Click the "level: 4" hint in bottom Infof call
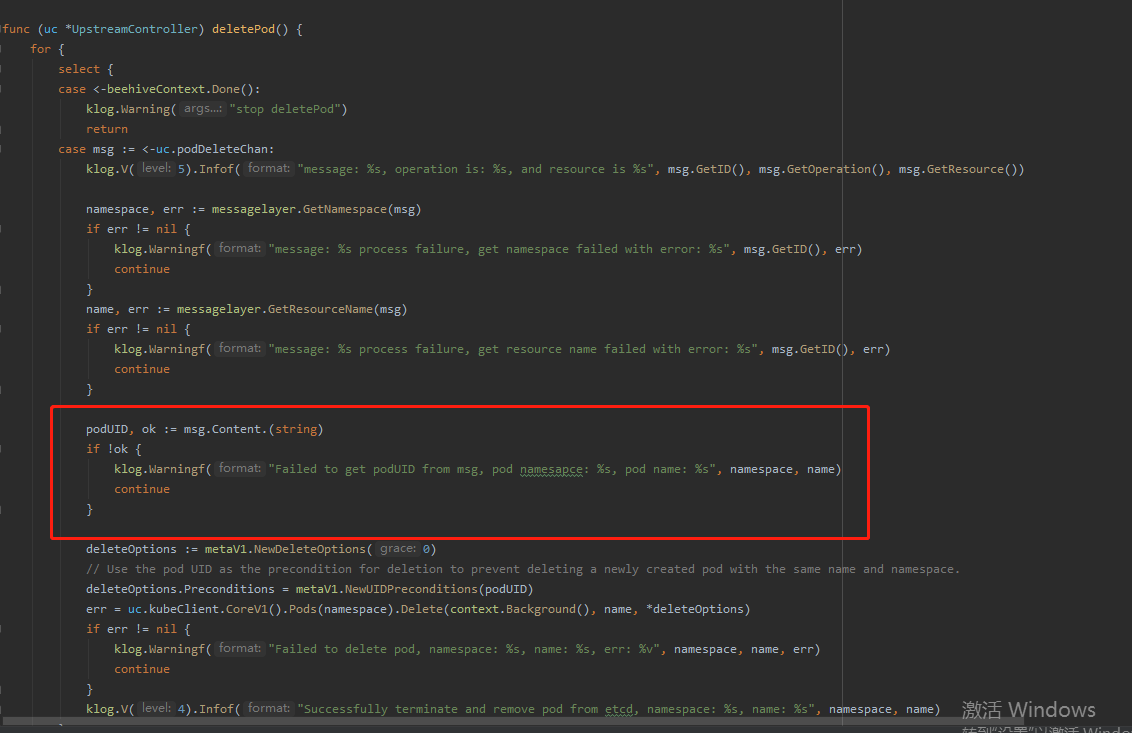 tap(156, 708)
